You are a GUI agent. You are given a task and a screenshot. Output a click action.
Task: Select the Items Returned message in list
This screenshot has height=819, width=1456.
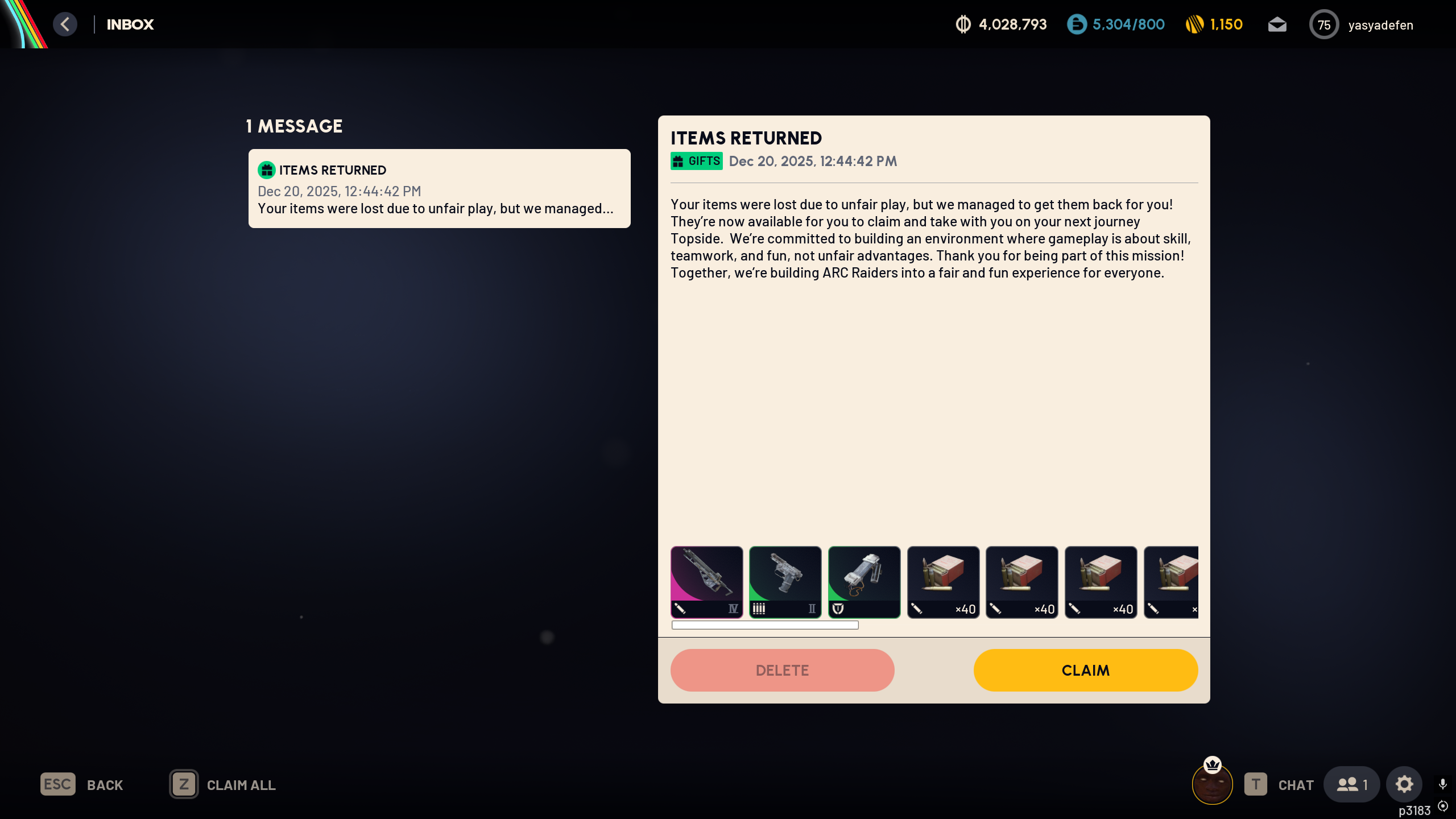coord(439,189)
